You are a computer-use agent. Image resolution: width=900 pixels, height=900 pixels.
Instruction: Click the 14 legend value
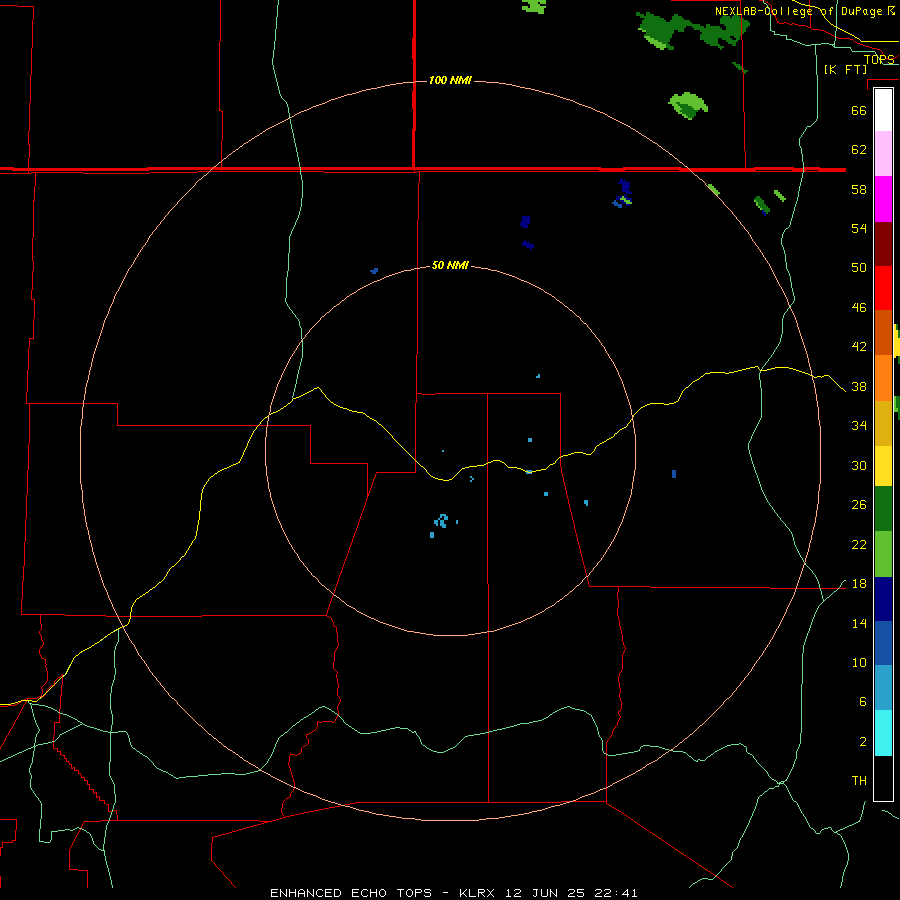[859, 623]
